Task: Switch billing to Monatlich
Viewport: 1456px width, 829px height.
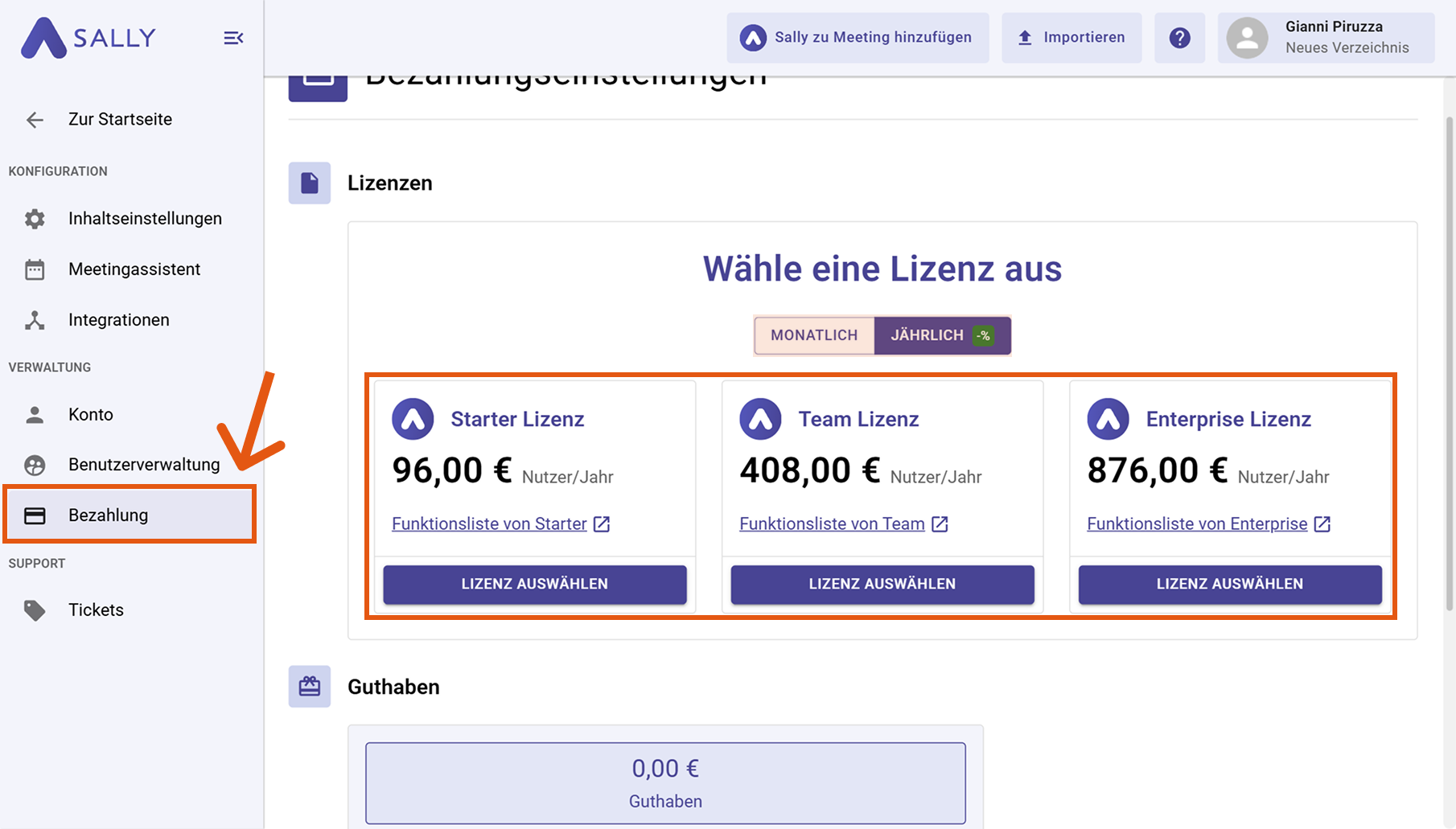Action: point(814,335)
